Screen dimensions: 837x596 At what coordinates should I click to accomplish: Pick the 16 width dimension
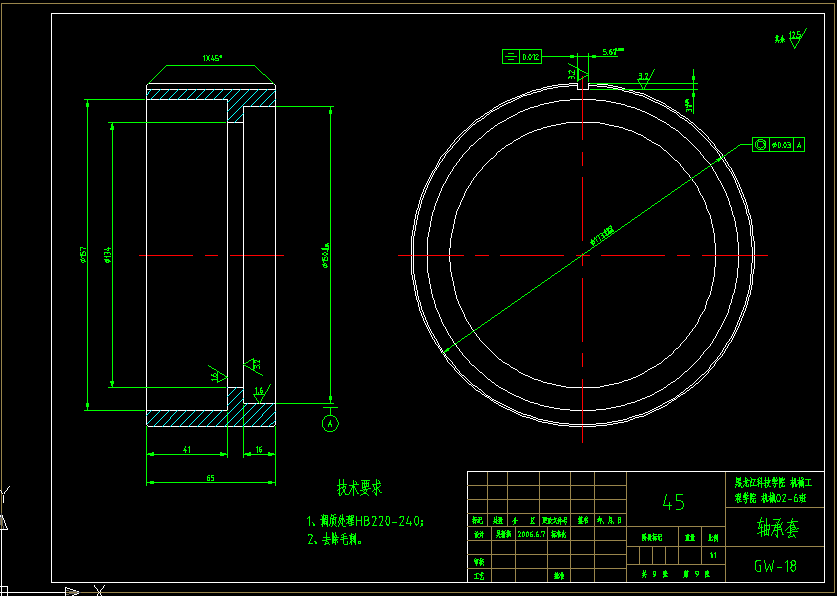click(x=259, y=450)
